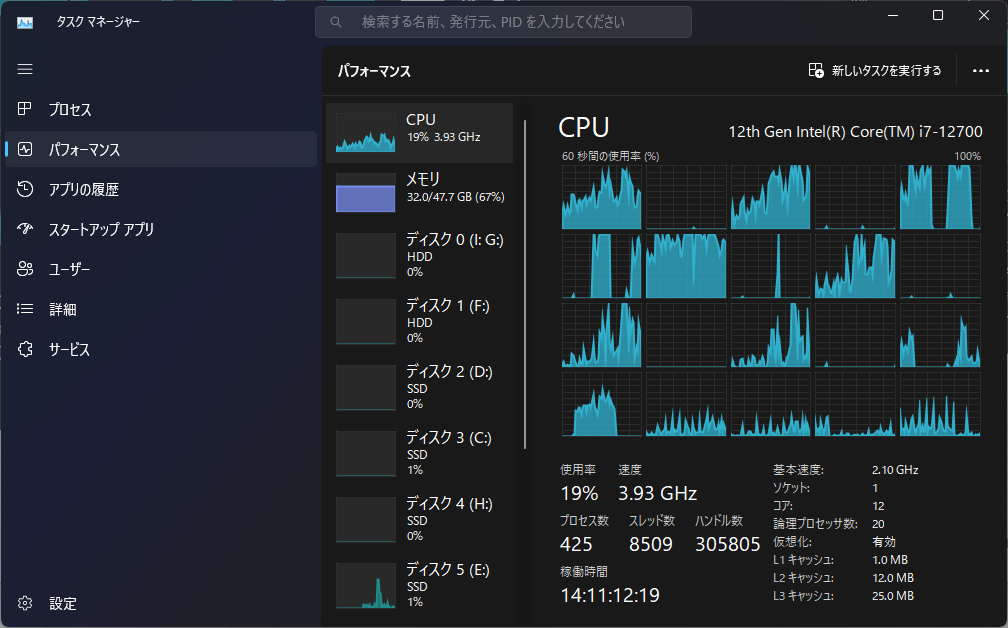Click the 12th Gen Intel Core i7-12700 label
Screen dimensions: 1008x628
855,132
